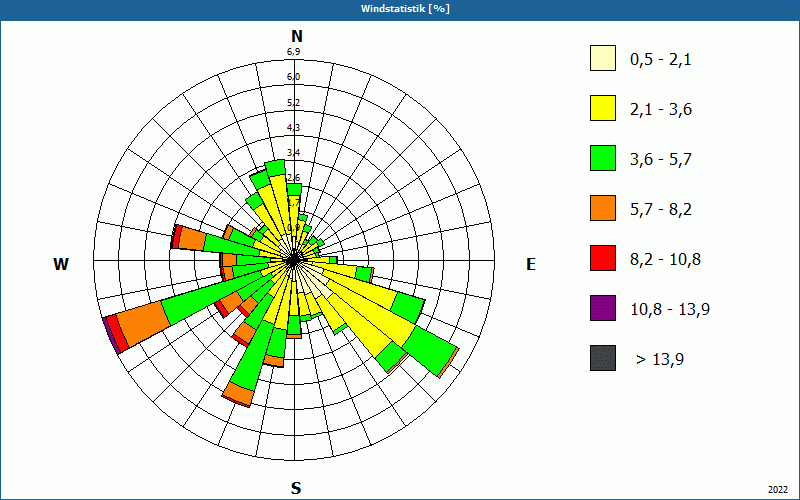Click the W compass label

(x=61, y=264)
